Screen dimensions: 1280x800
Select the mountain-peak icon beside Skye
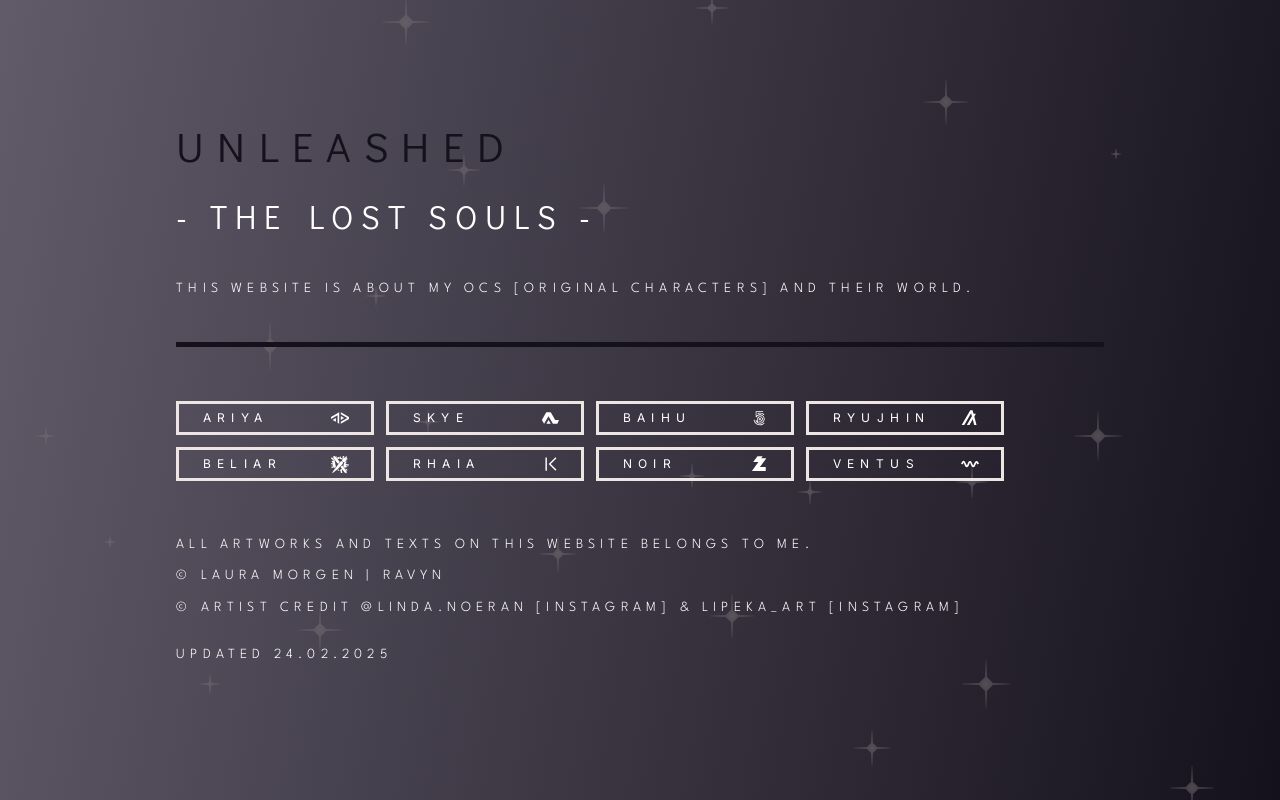tap(550, 417)
